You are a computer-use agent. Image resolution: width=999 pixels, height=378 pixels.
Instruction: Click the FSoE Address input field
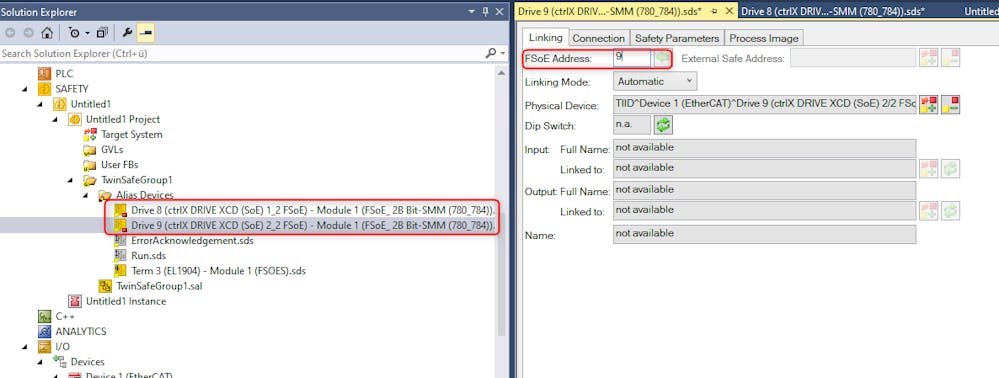click(x=632, y=59)
